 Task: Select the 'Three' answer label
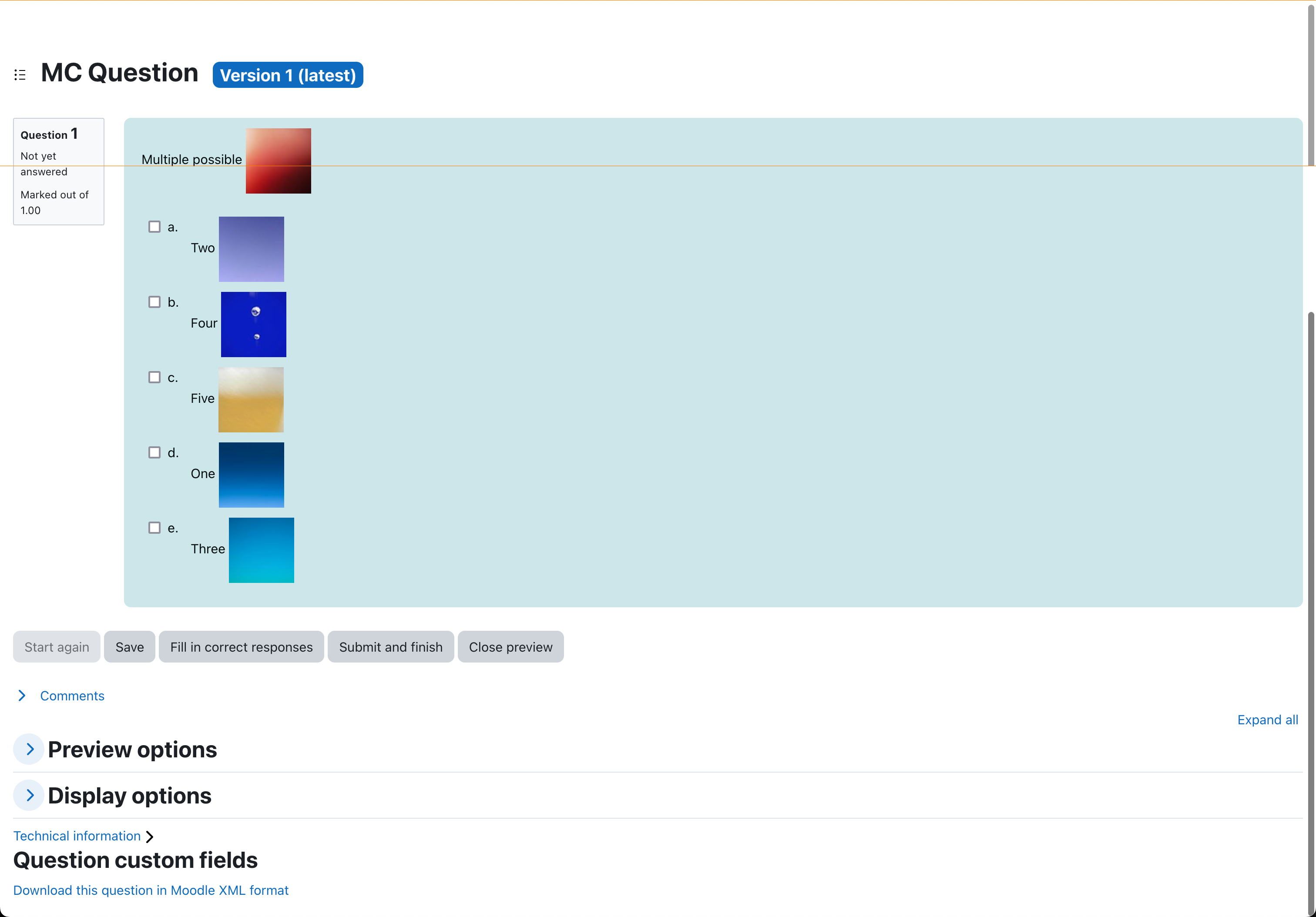click(x=208, y=549)
